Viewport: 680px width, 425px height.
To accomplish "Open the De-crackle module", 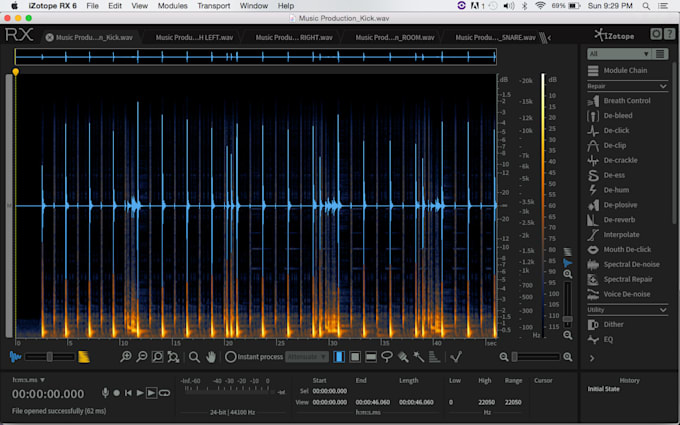I will click(x=612, y=160).
